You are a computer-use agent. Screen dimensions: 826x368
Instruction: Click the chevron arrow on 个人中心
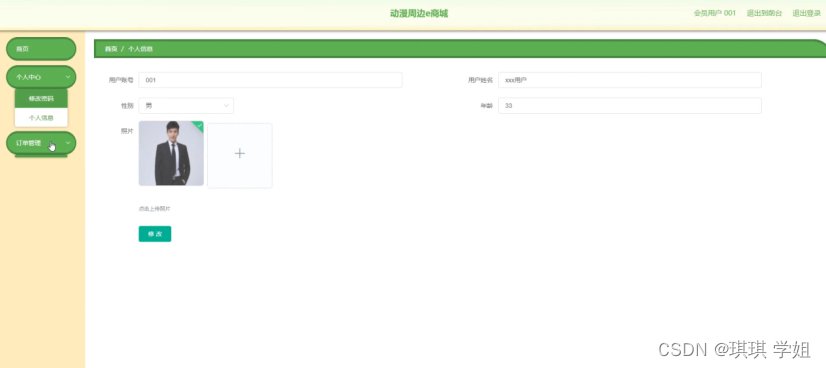68,77
